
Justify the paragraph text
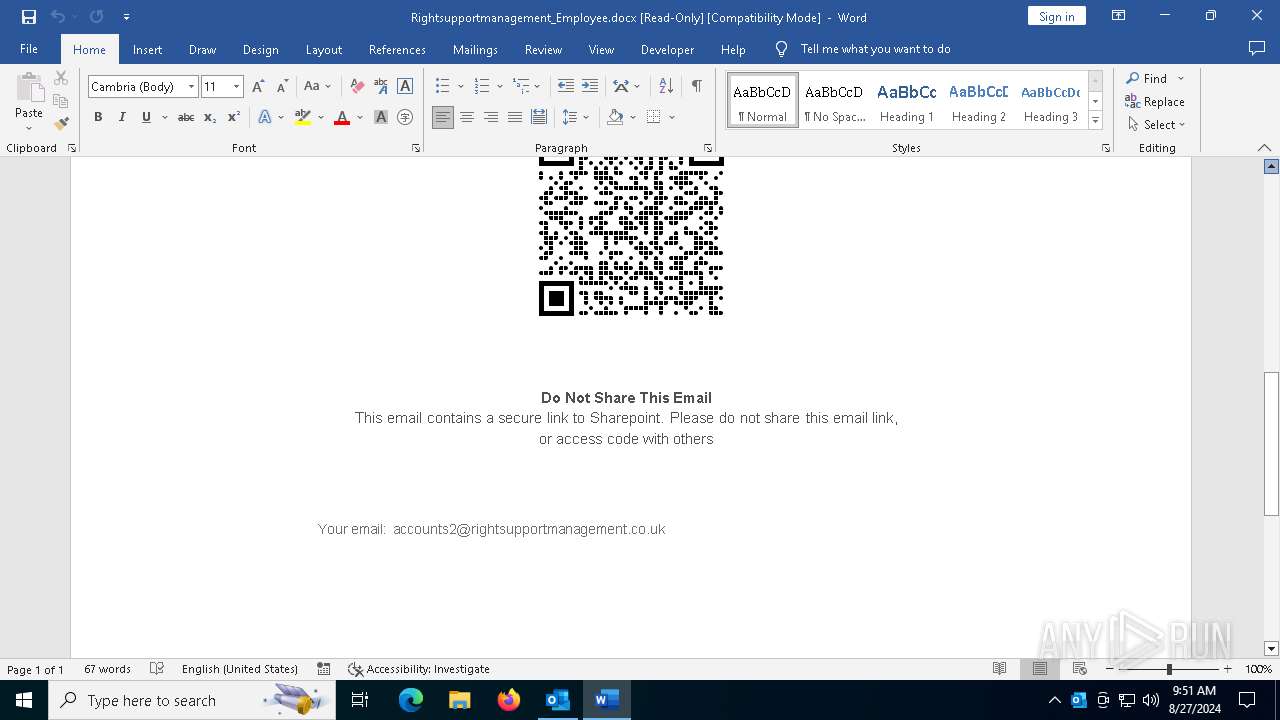tap(515, 117)
